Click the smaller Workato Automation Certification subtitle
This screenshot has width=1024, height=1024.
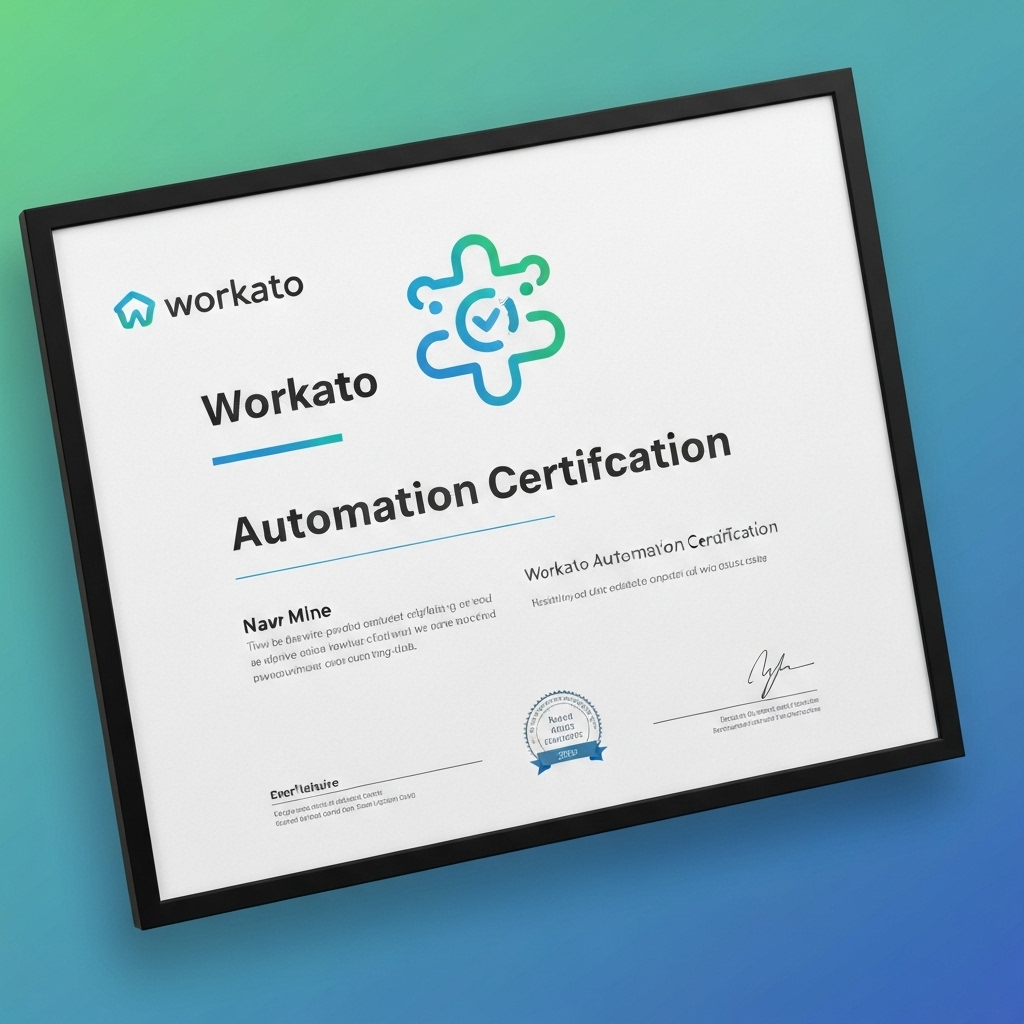tap(651, 553)
